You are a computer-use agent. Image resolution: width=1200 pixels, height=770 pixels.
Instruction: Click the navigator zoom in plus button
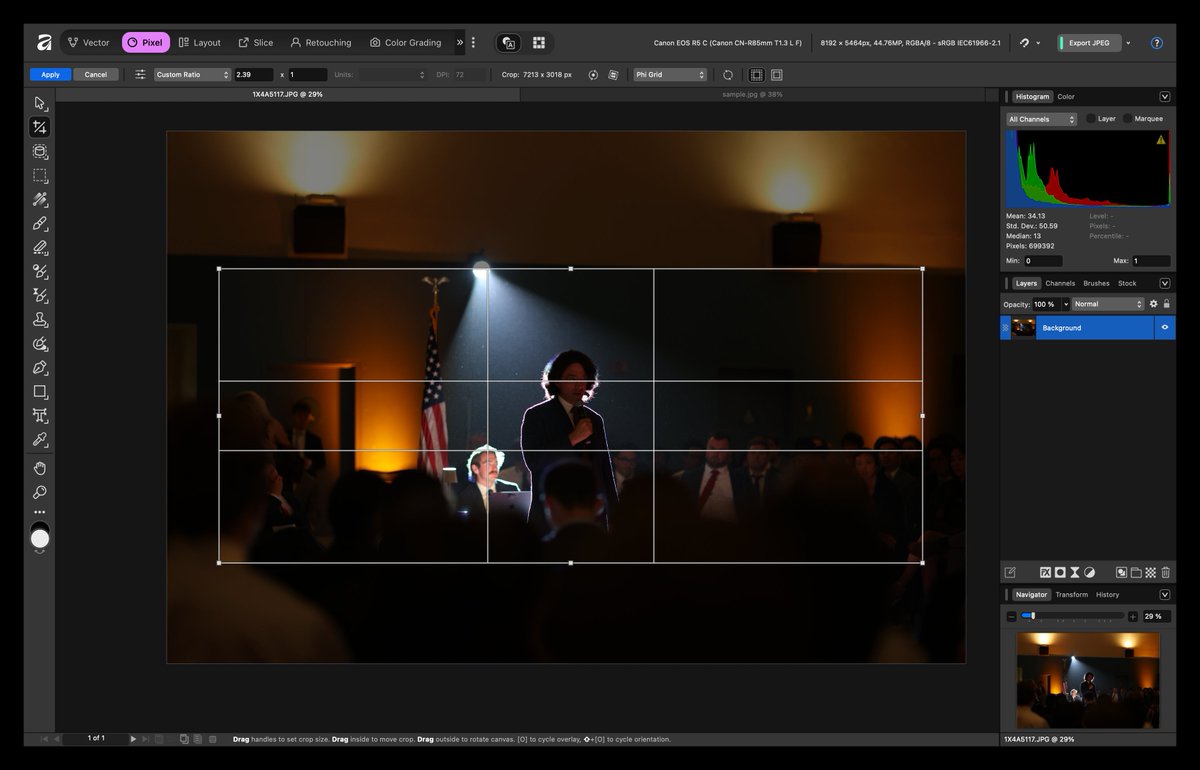click(1133, 617)
